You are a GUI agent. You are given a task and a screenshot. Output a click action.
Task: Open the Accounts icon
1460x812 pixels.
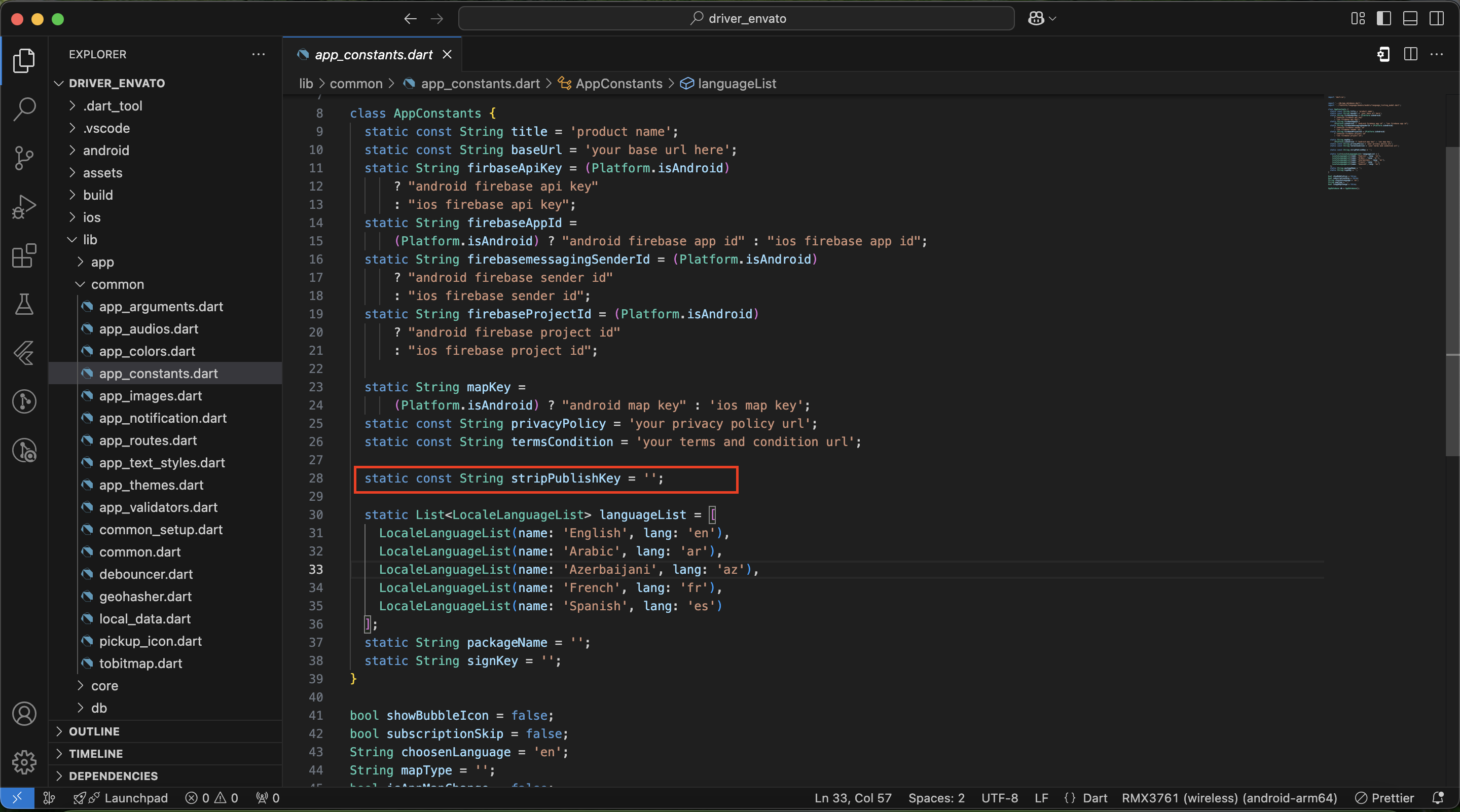tap(24, 714)
